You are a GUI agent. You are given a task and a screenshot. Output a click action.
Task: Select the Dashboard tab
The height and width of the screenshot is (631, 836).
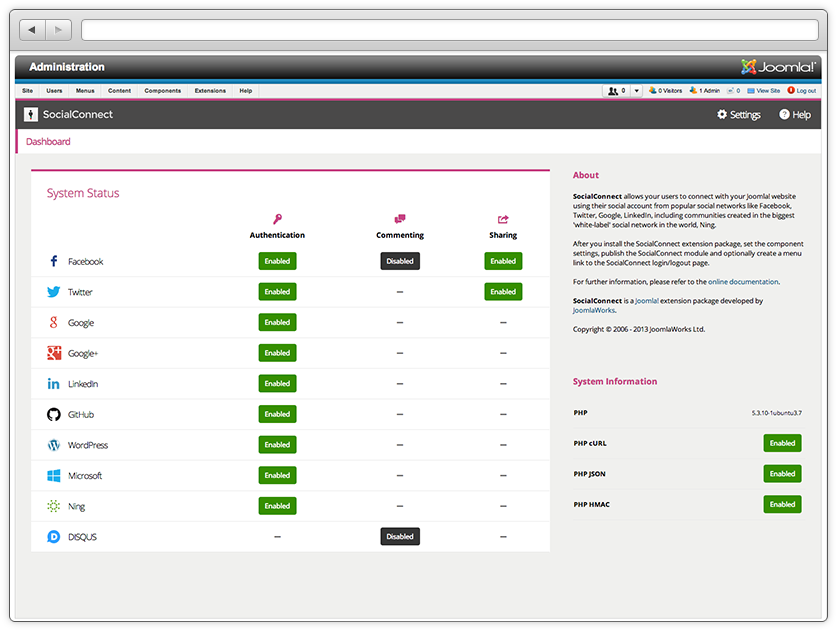coord(48,142)
